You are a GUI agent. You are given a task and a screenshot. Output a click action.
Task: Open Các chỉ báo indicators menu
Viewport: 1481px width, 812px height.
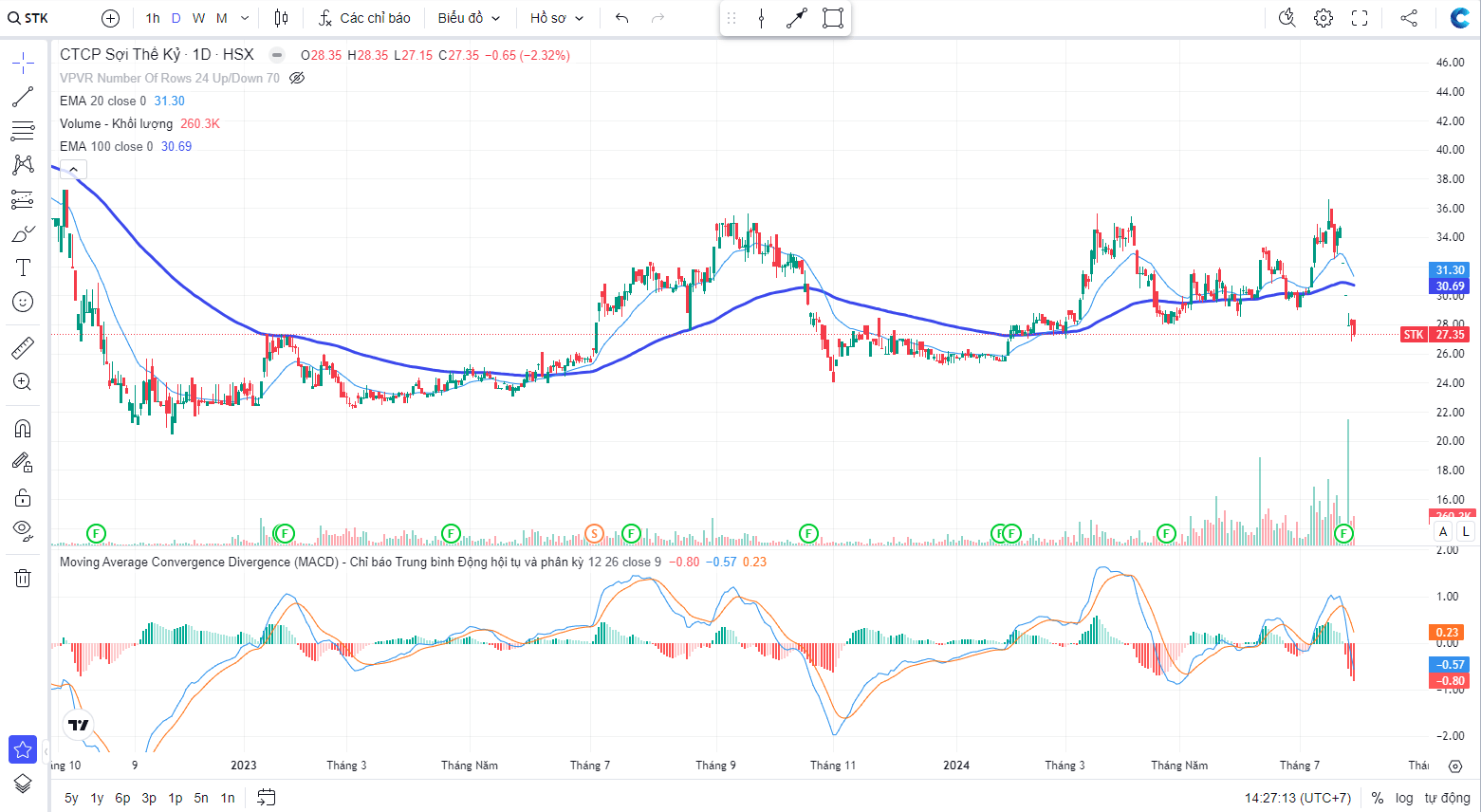click(364, 18)
